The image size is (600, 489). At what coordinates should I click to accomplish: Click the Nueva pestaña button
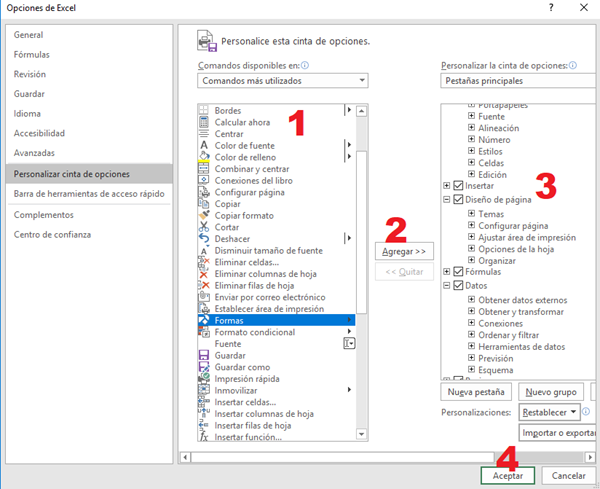pyautogui.click(x=476, y=392)
